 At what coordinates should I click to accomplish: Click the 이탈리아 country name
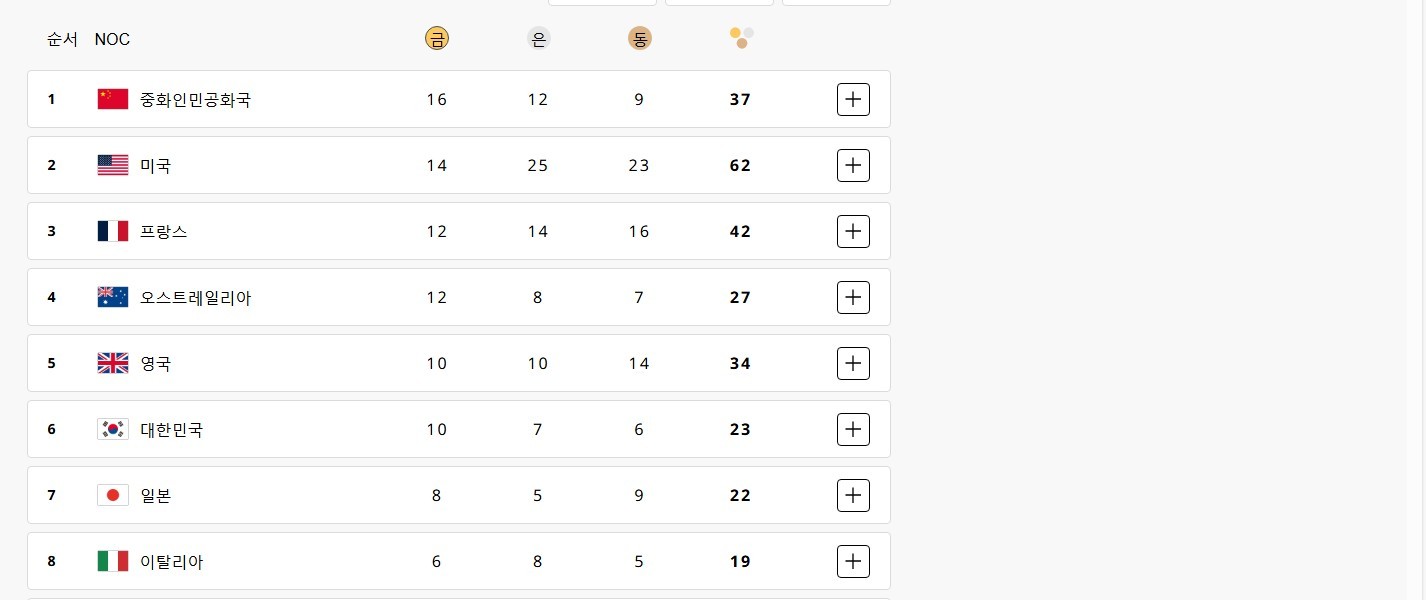(171, 561)
